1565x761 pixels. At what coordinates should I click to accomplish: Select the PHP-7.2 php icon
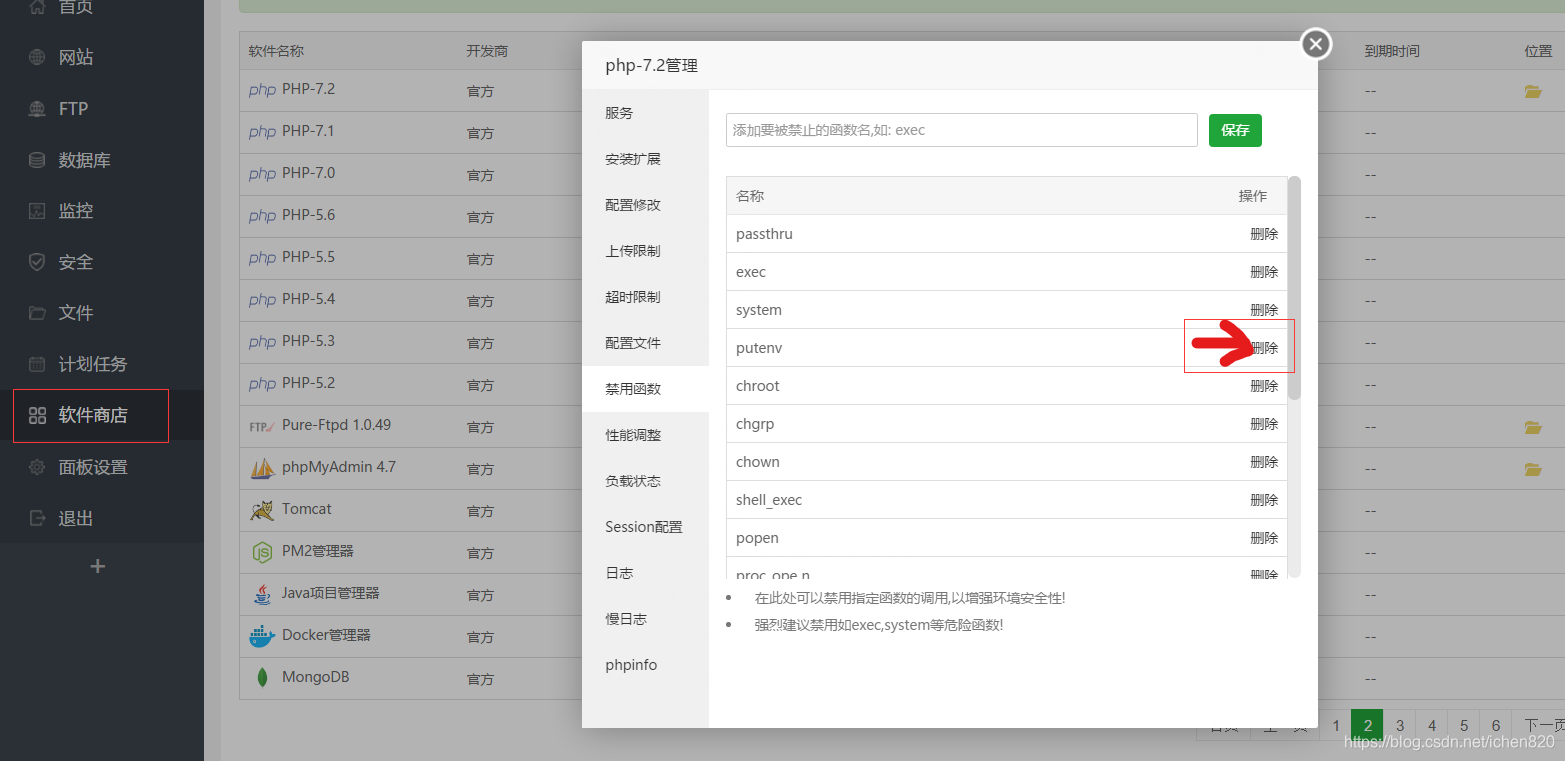pos(261,89)
